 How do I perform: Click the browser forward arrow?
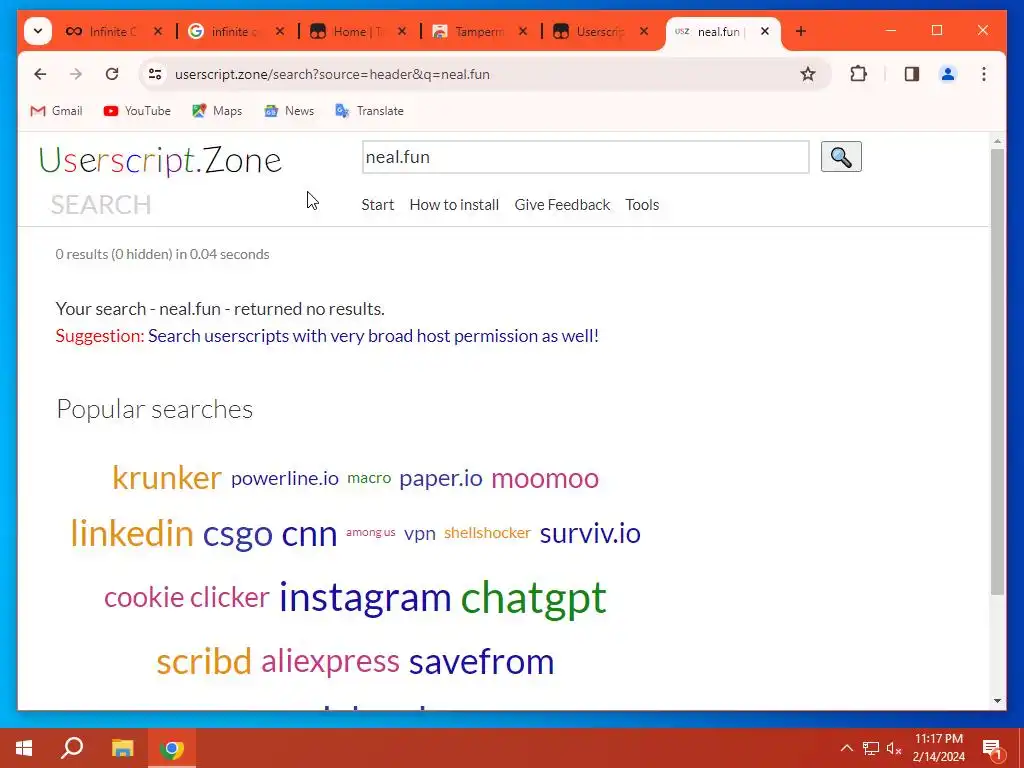tap(76, 74)
